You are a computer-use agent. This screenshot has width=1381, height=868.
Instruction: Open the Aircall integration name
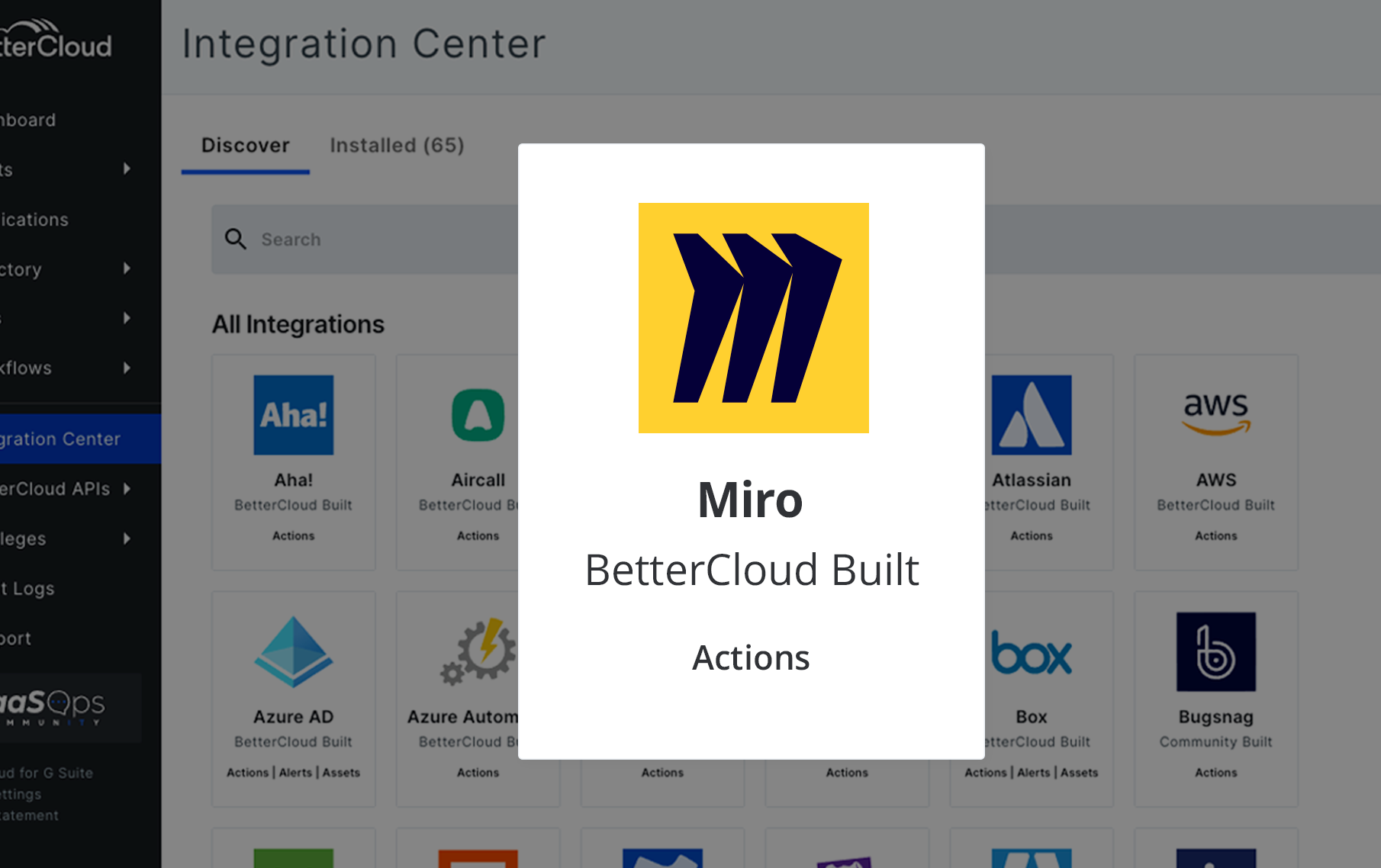tap(478, 480)
